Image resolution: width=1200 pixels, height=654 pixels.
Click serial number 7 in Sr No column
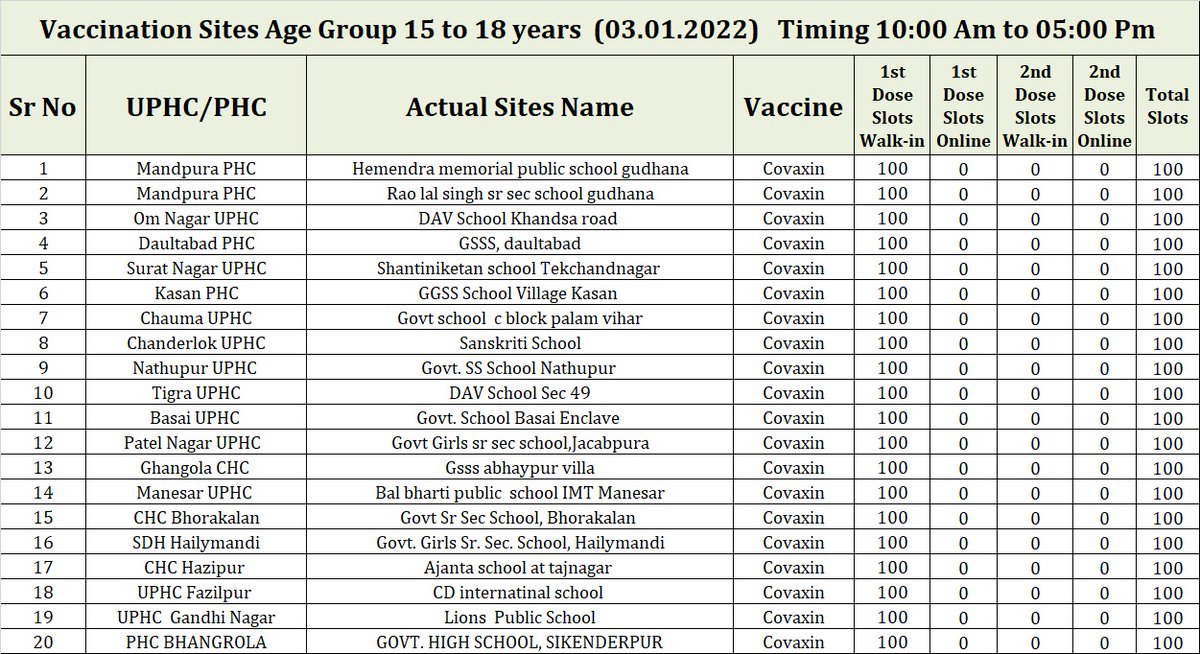click(x=42, y=319)
